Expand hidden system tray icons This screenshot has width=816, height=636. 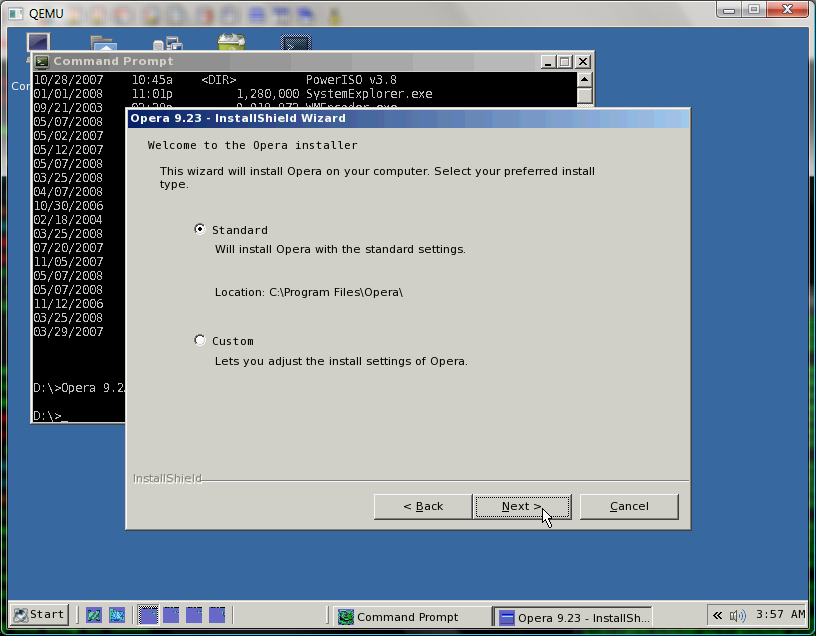point(717,615)
